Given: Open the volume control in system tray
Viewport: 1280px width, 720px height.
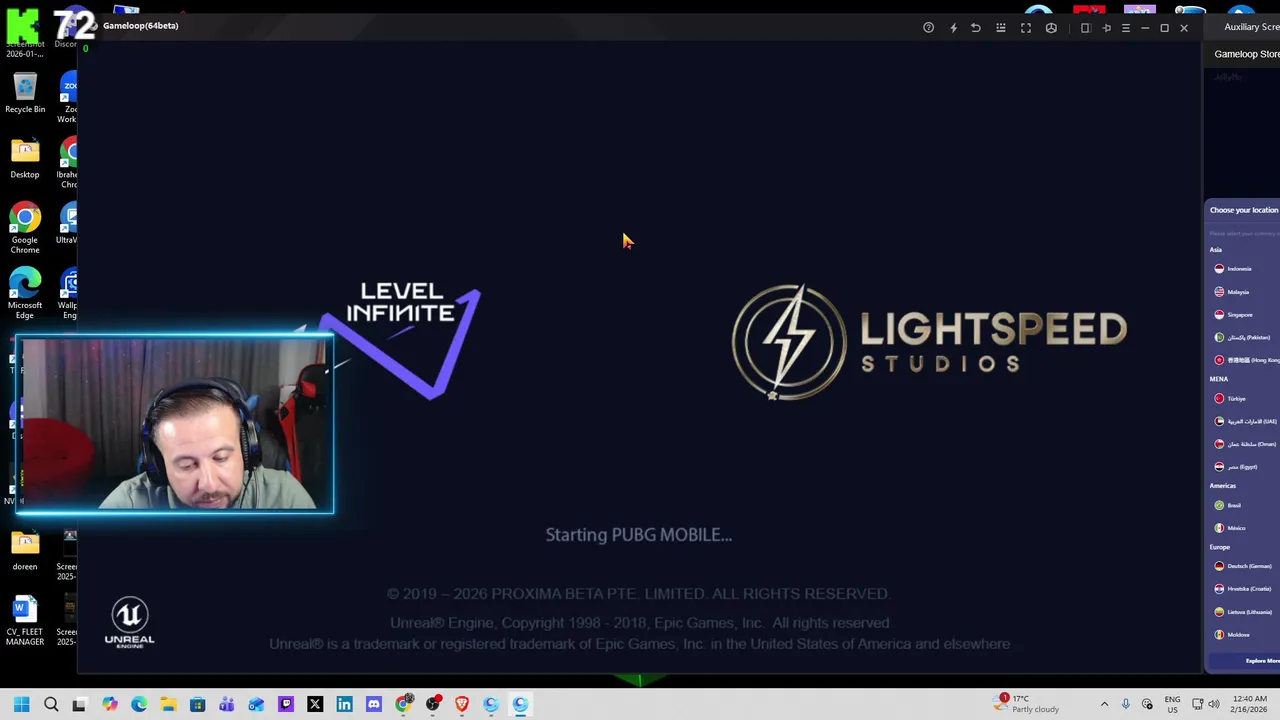Looking at the screenshot, I should (x=1214, y=704).
